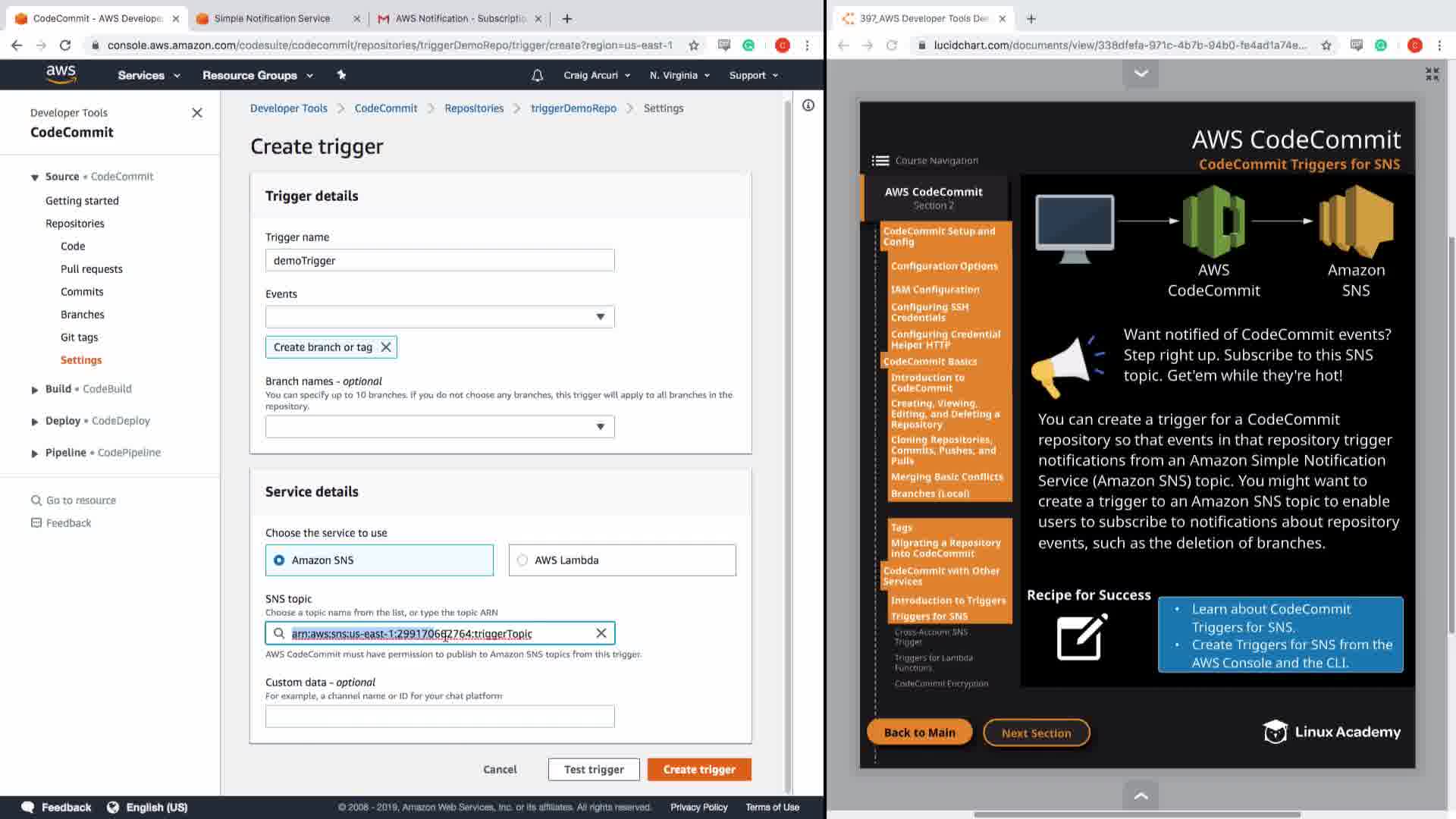Open the Branch names dropdown
This screenshot has width=1456, height=819.
point(440,427)
